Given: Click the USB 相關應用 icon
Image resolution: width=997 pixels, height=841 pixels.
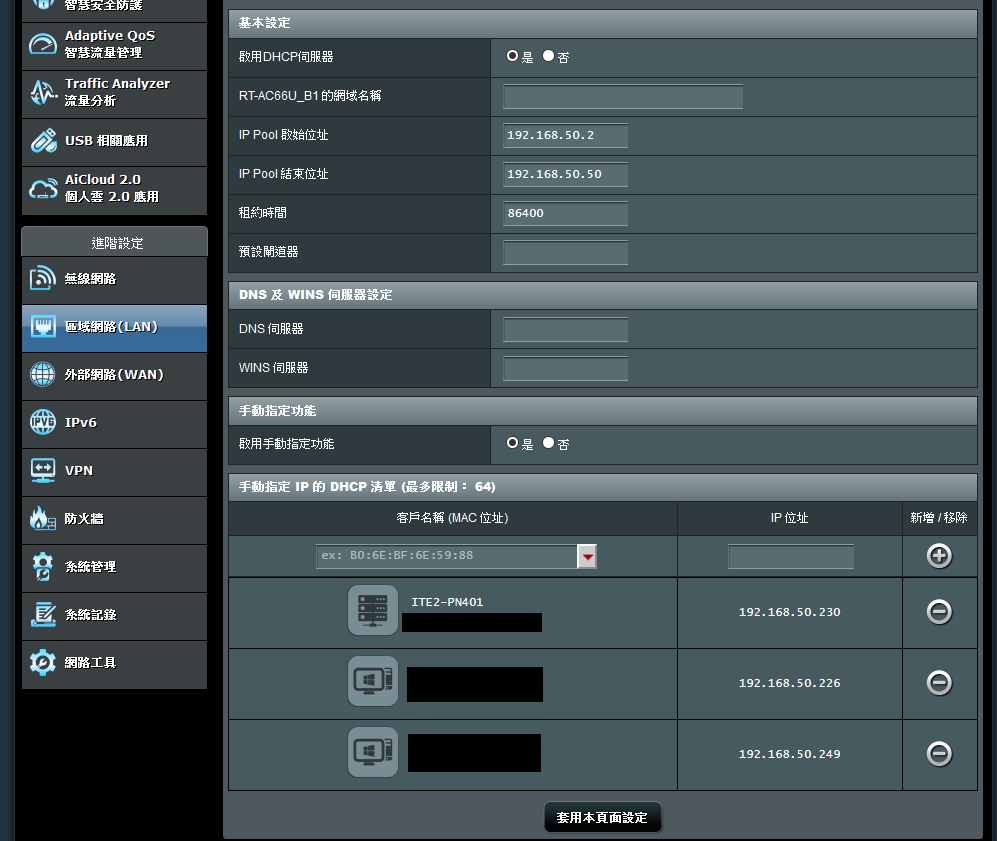Looking at the screenshot, I should 43,140.
